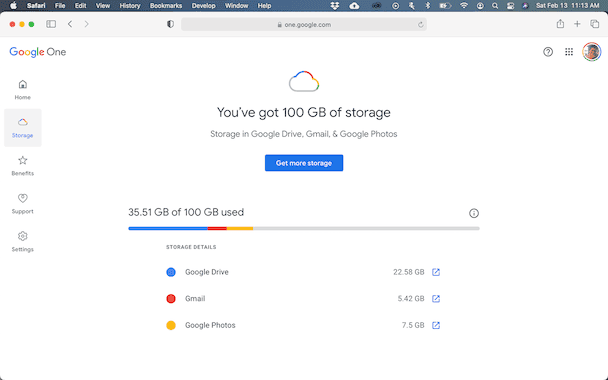Click the one.google.com address bar
Screen dimensions: 608x380
coord(304,24)
